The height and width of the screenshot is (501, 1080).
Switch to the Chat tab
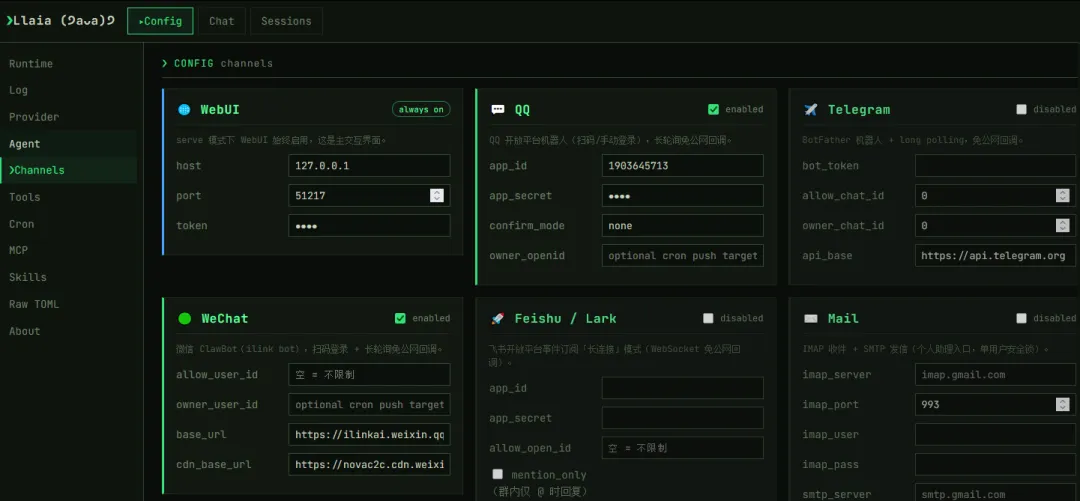[x=222, y=21]
